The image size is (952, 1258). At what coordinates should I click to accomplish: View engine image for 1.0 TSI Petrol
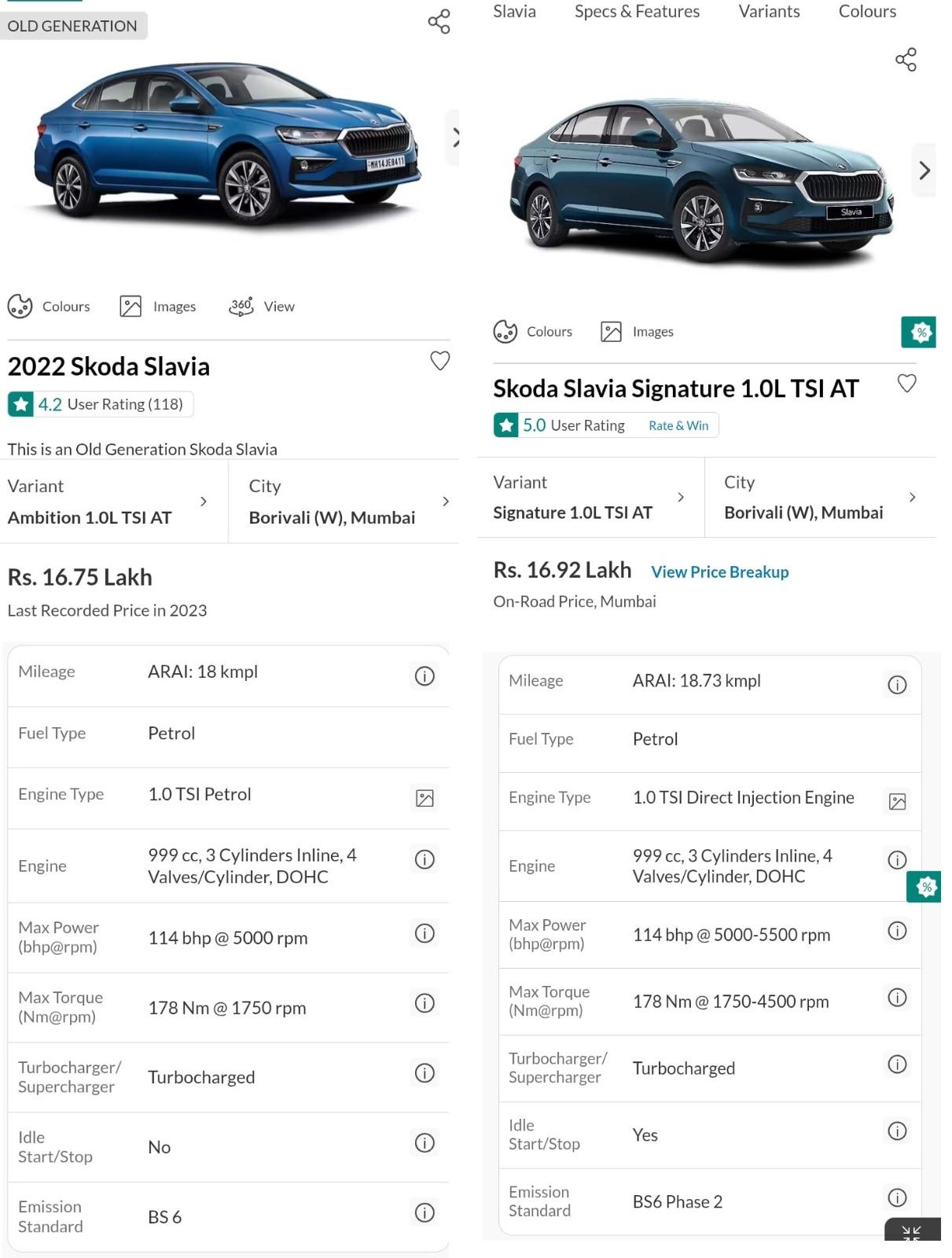[x=425, y=799]
